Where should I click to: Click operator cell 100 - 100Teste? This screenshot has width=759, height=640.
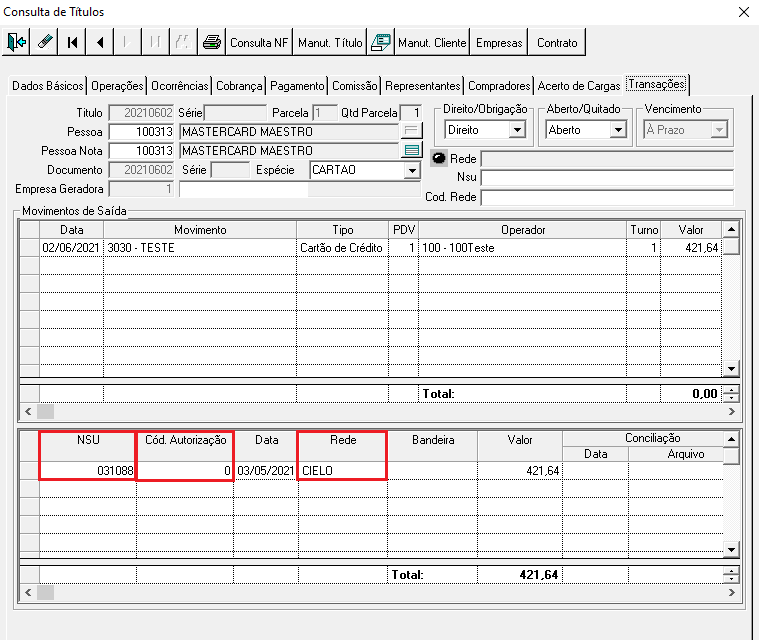coord(522,248)
